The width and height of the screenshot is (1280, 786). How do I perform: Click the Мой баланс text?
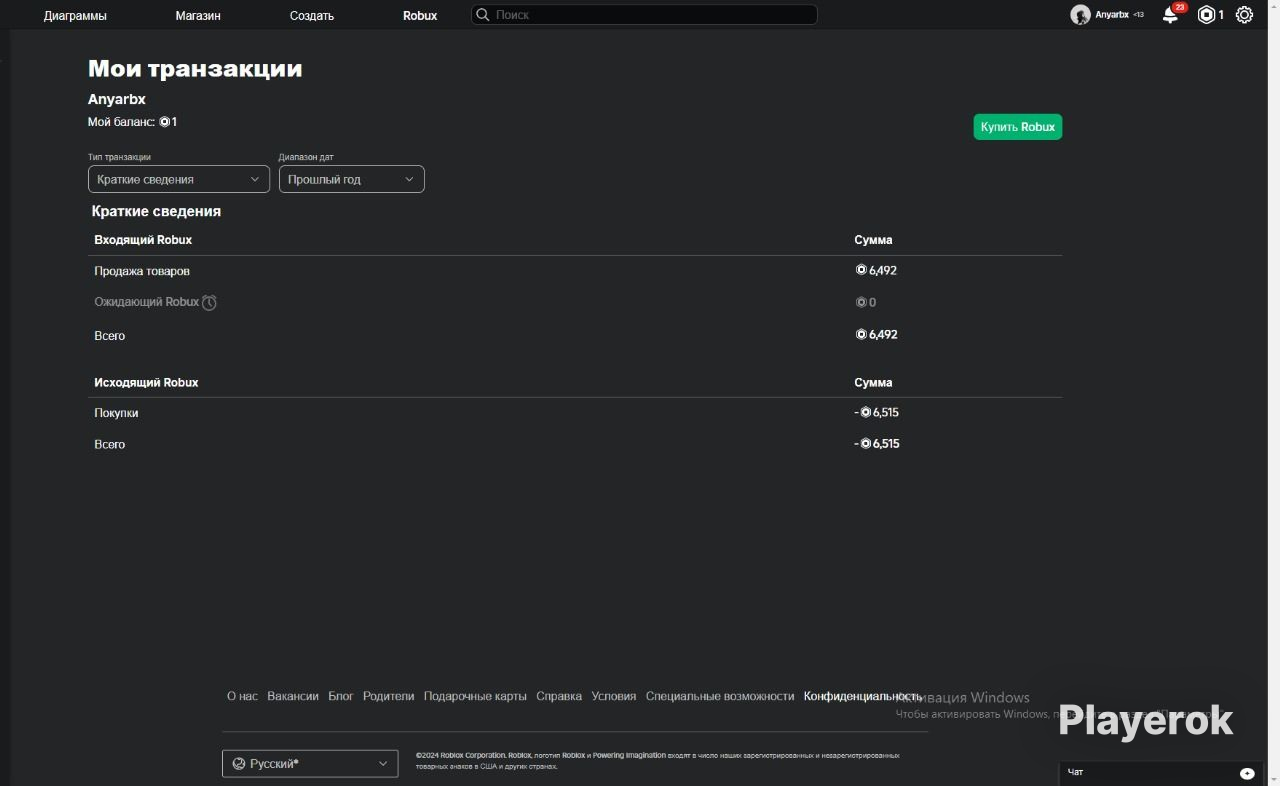pos(122,122)
